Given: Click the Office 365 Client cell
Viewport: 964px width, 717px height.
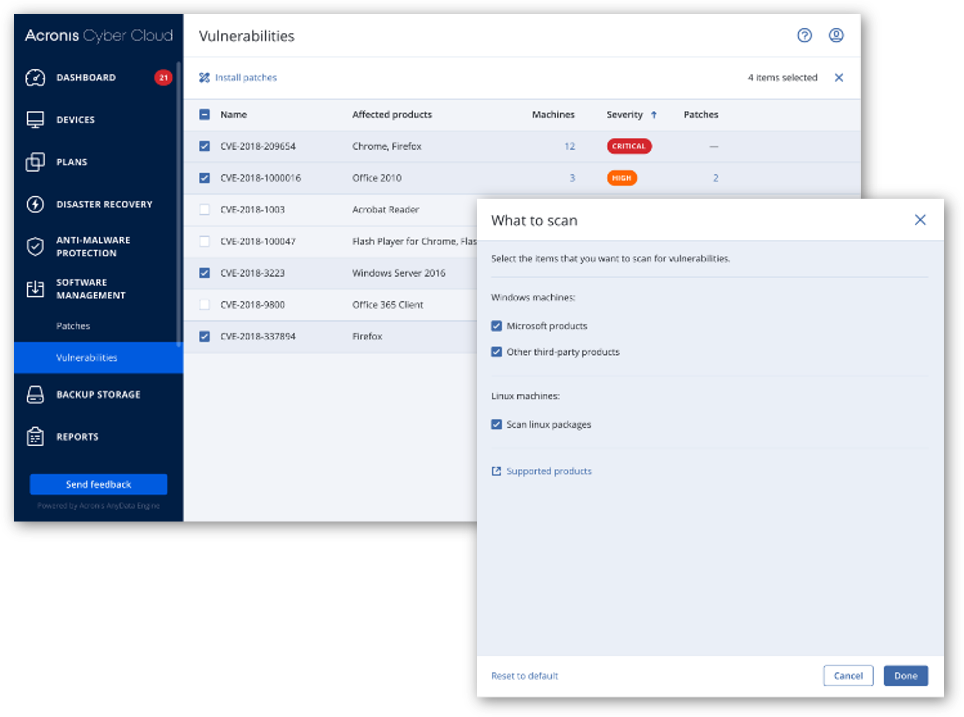Looking at the screenshot, I should [x=387, y=304].
